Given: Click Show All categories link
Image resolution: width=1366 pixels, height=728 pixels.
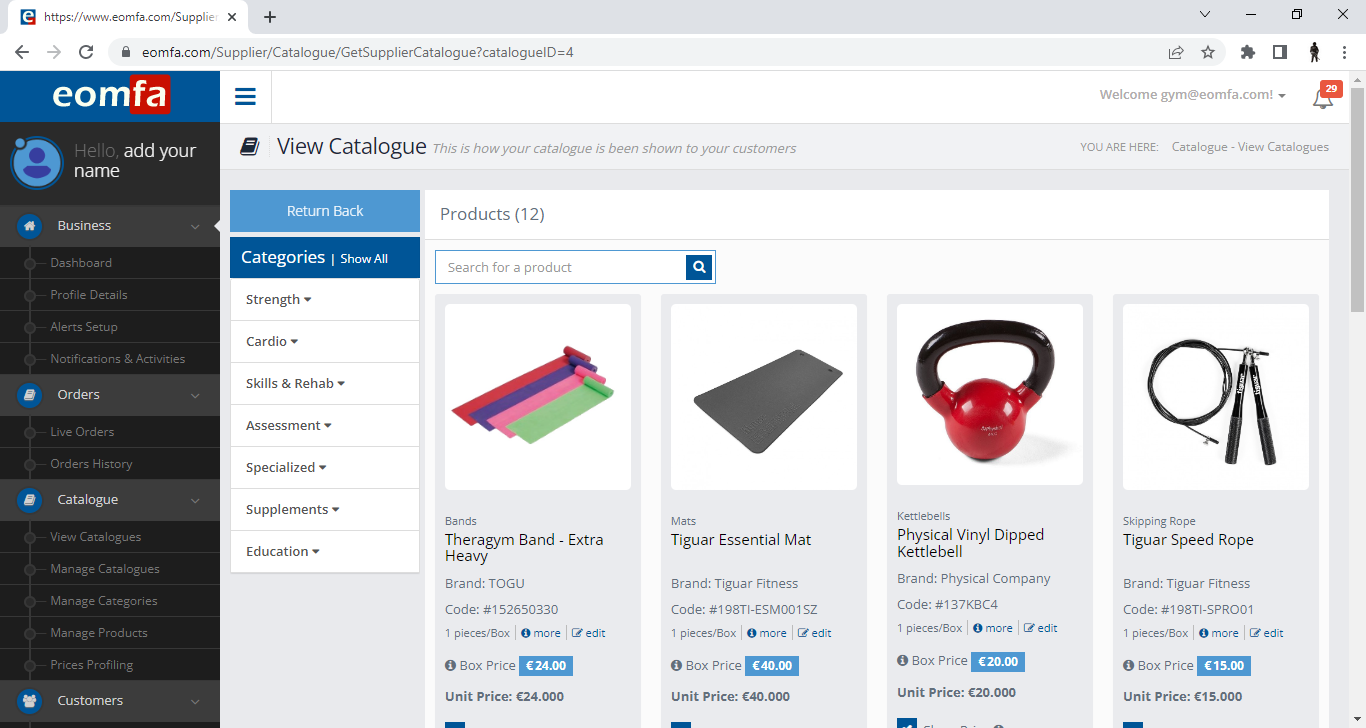Looking at the screenshot, I should click(x=364, y=259).
